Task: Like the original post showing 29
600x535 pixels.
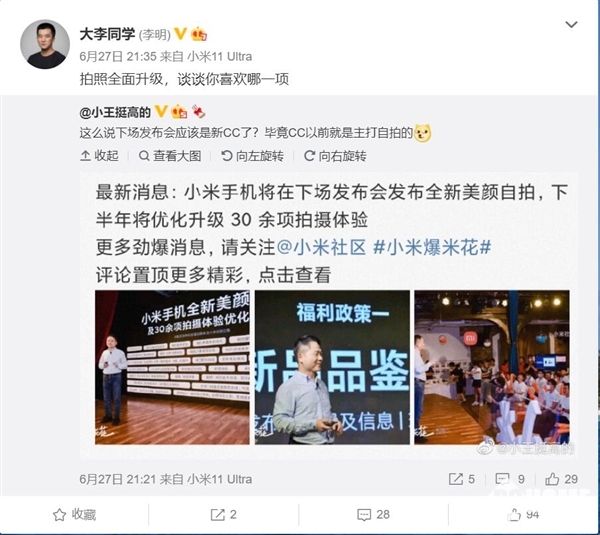Action: click(561, 479)
